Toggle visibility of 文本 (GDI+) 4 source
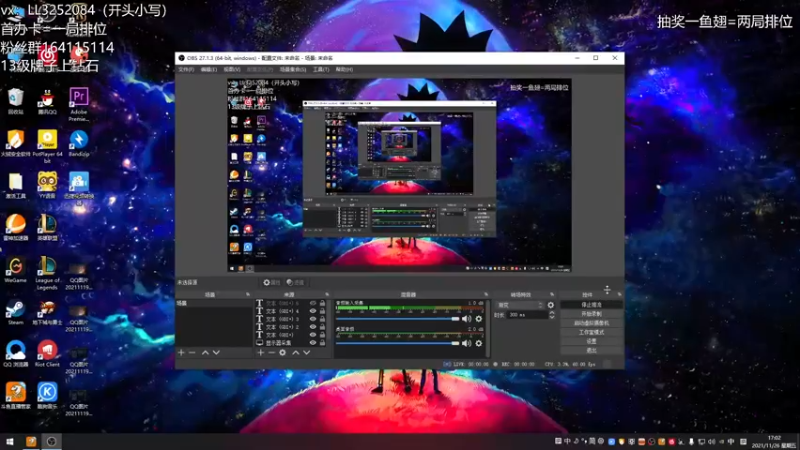The height and width of the screenshot is (450, 800). click(313, 311)
